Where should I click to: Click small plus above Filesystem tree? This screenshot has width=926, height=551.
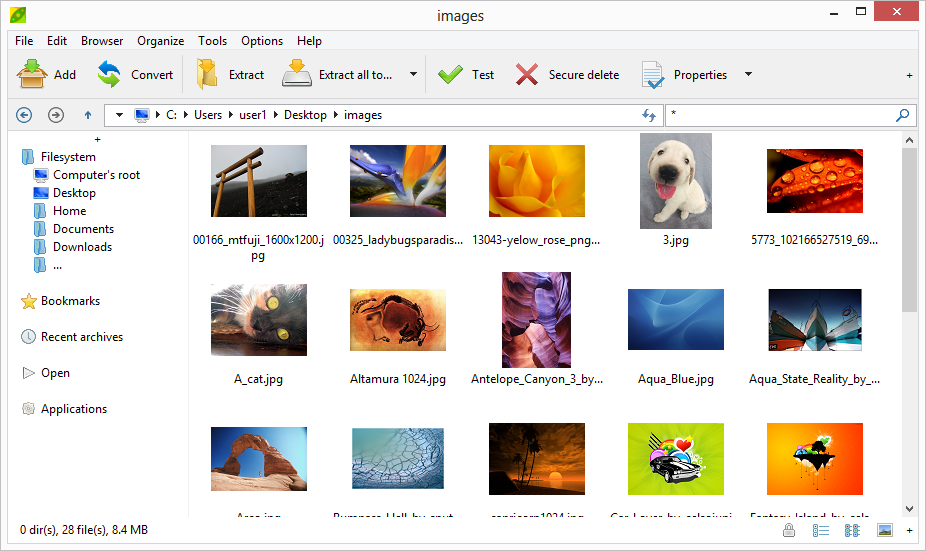pyautogui.click(x=97, y=139)
